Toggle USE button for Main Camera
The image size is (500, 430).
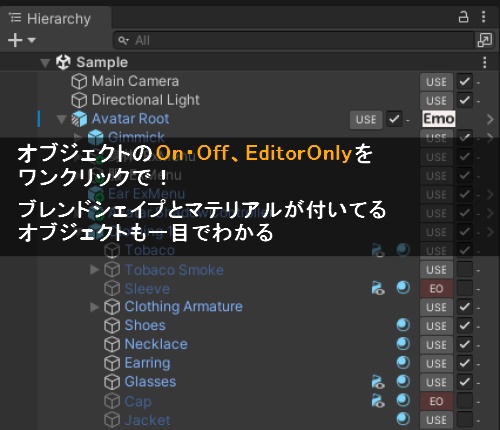coord(436,82)
